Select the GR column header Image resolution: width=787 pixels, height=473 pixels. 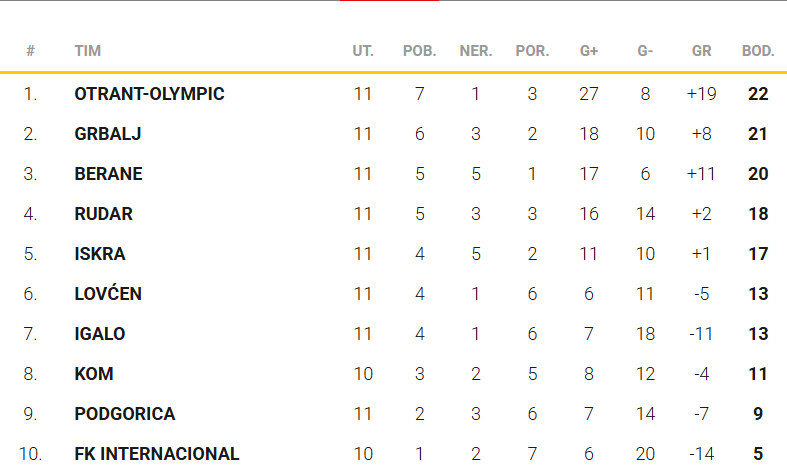pyautogui.click(x=701, y=51)
